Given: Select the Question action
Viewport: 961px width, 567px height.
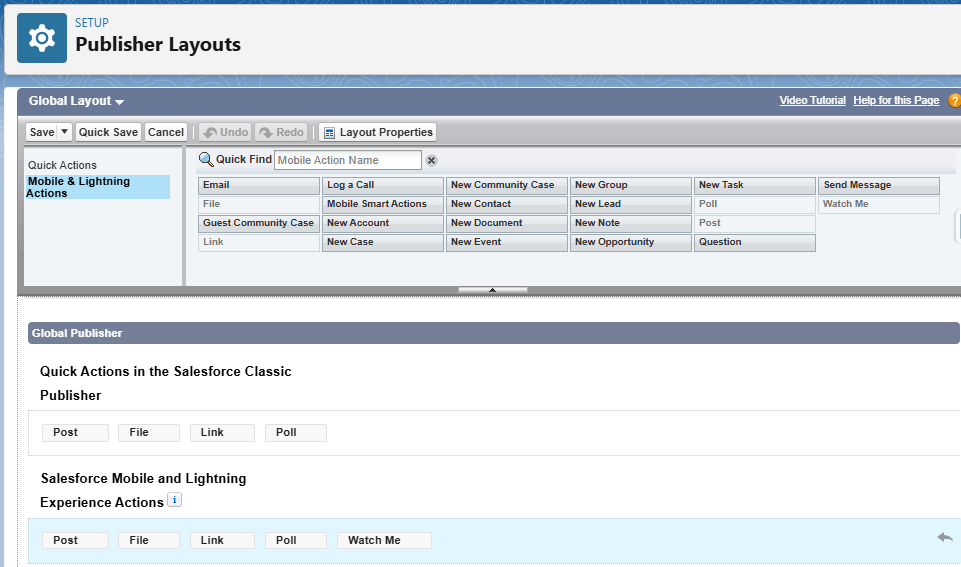Looking at the screenshot, I should pos(754,242).
